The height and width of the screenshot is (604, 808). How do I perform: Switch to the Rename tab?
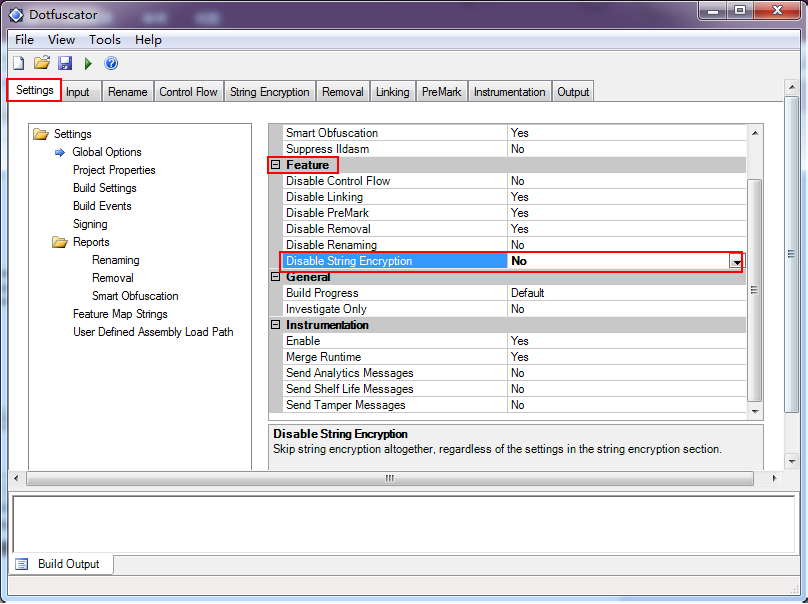(127, 92)
